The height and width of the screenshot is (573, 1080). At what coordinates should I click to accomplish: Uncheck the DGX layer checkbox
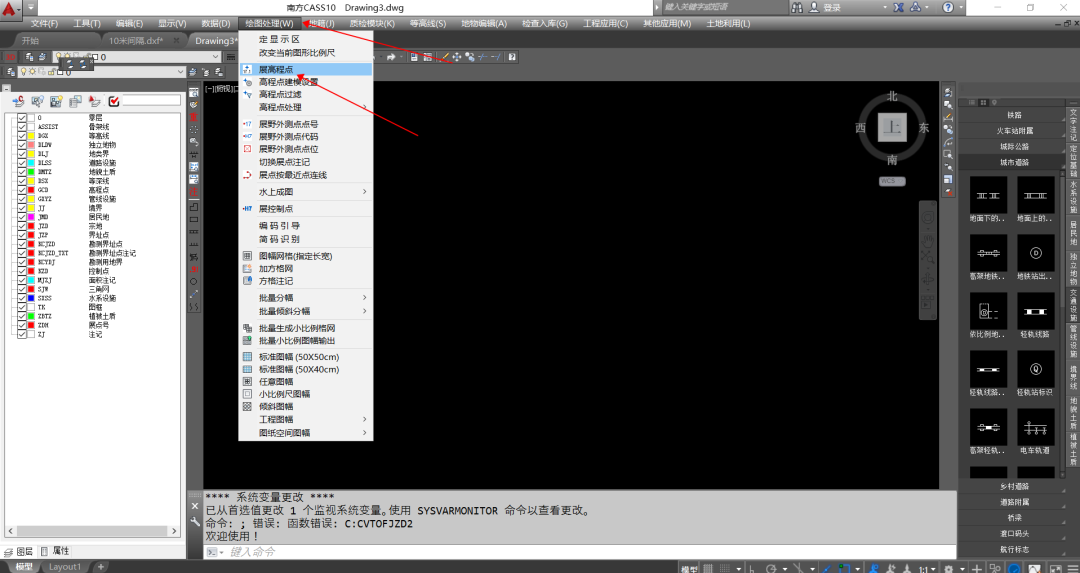(x=22, y=136)
